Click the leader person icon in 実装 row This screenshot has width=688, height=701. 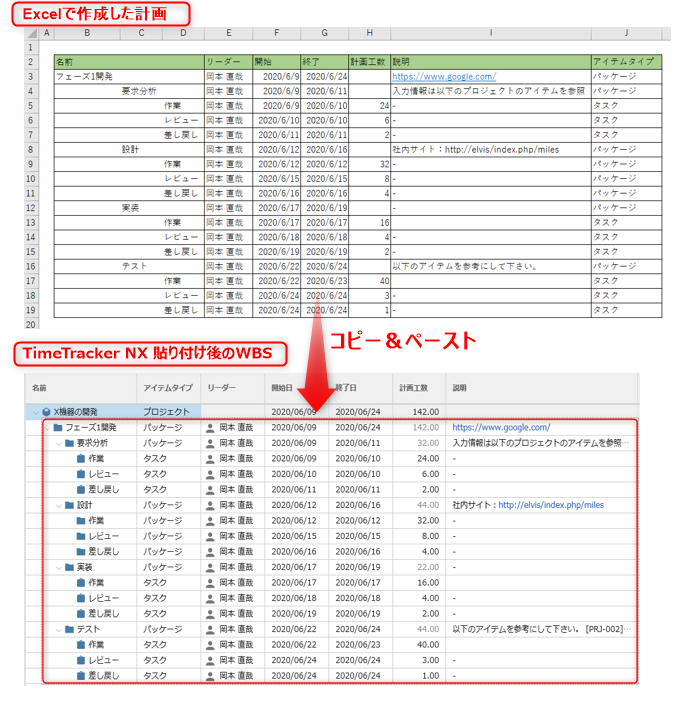pyautogui.click(x=210, y=568)
